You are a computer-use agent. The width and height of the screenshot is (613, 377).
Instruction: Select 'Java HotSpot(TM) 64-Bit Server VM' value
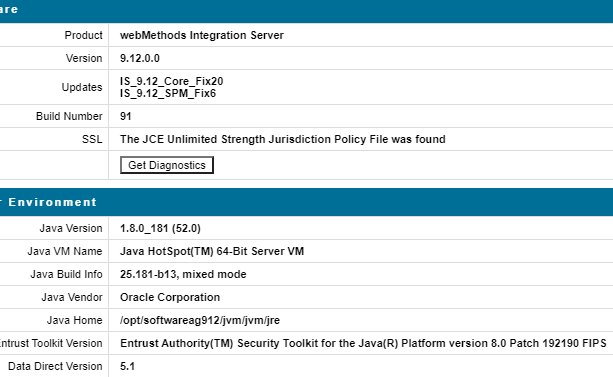pyautogui.click(x=212, y=251)
